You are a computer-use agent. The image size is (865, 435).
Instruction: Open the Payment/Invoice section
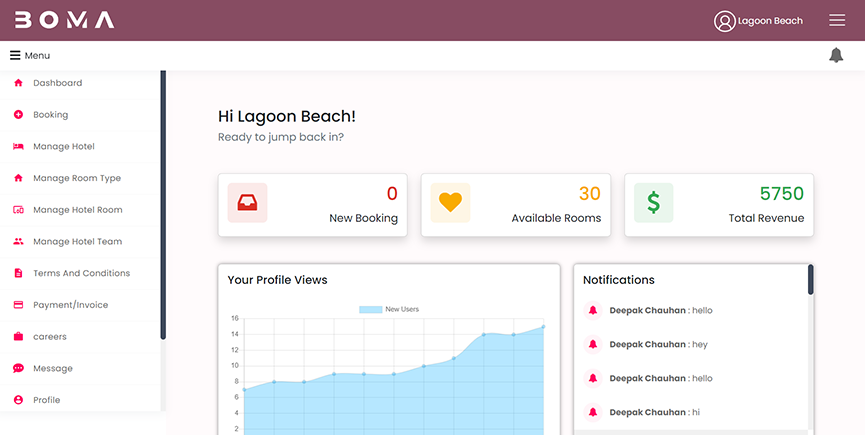click(70, 305)
